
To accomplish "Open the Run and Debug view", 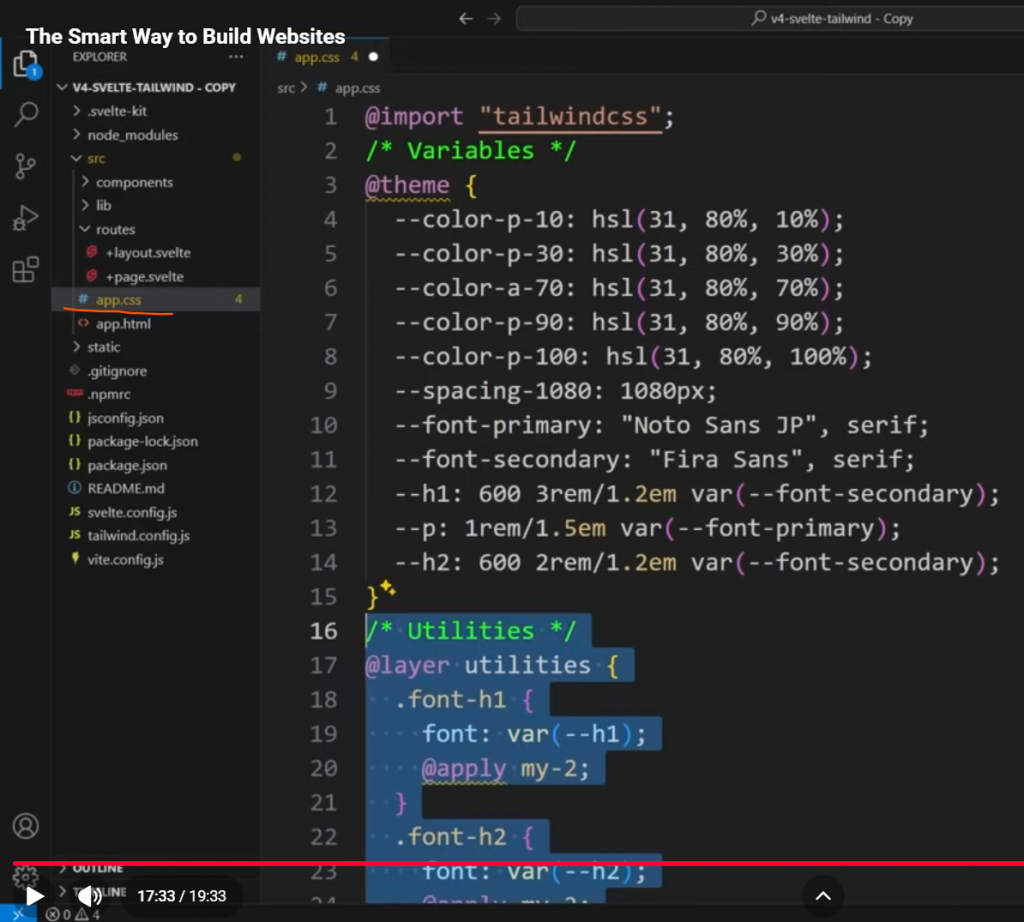I will 26,218.
